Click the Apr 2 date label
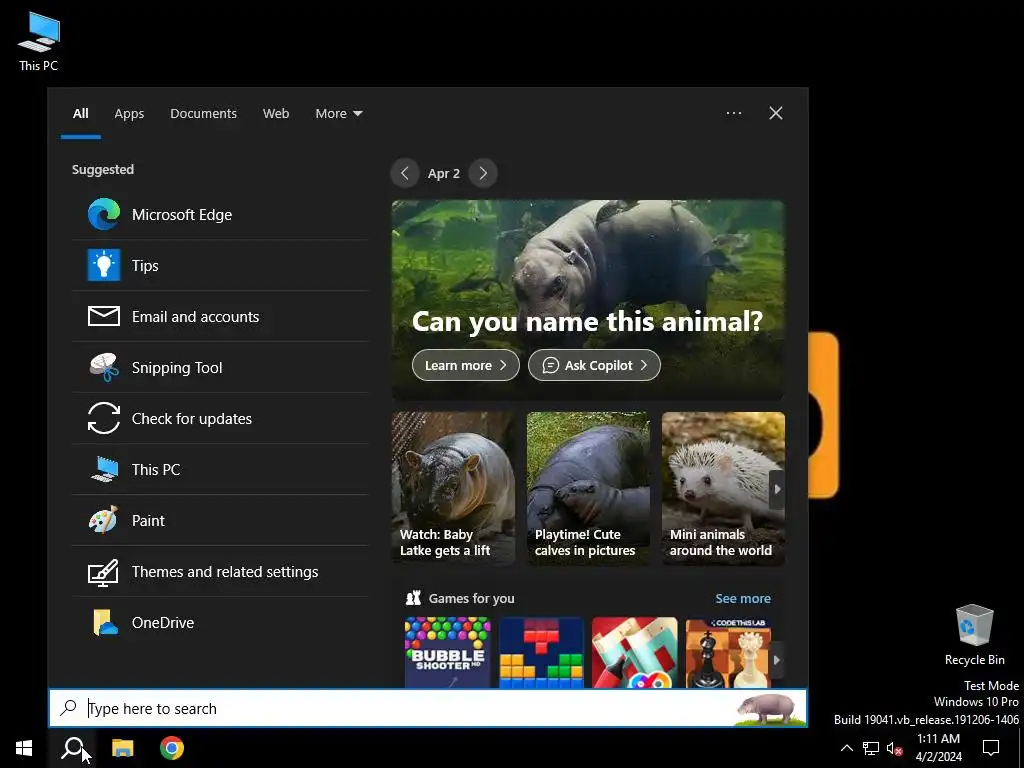1024x768 pixels. [x=444, y=174]
